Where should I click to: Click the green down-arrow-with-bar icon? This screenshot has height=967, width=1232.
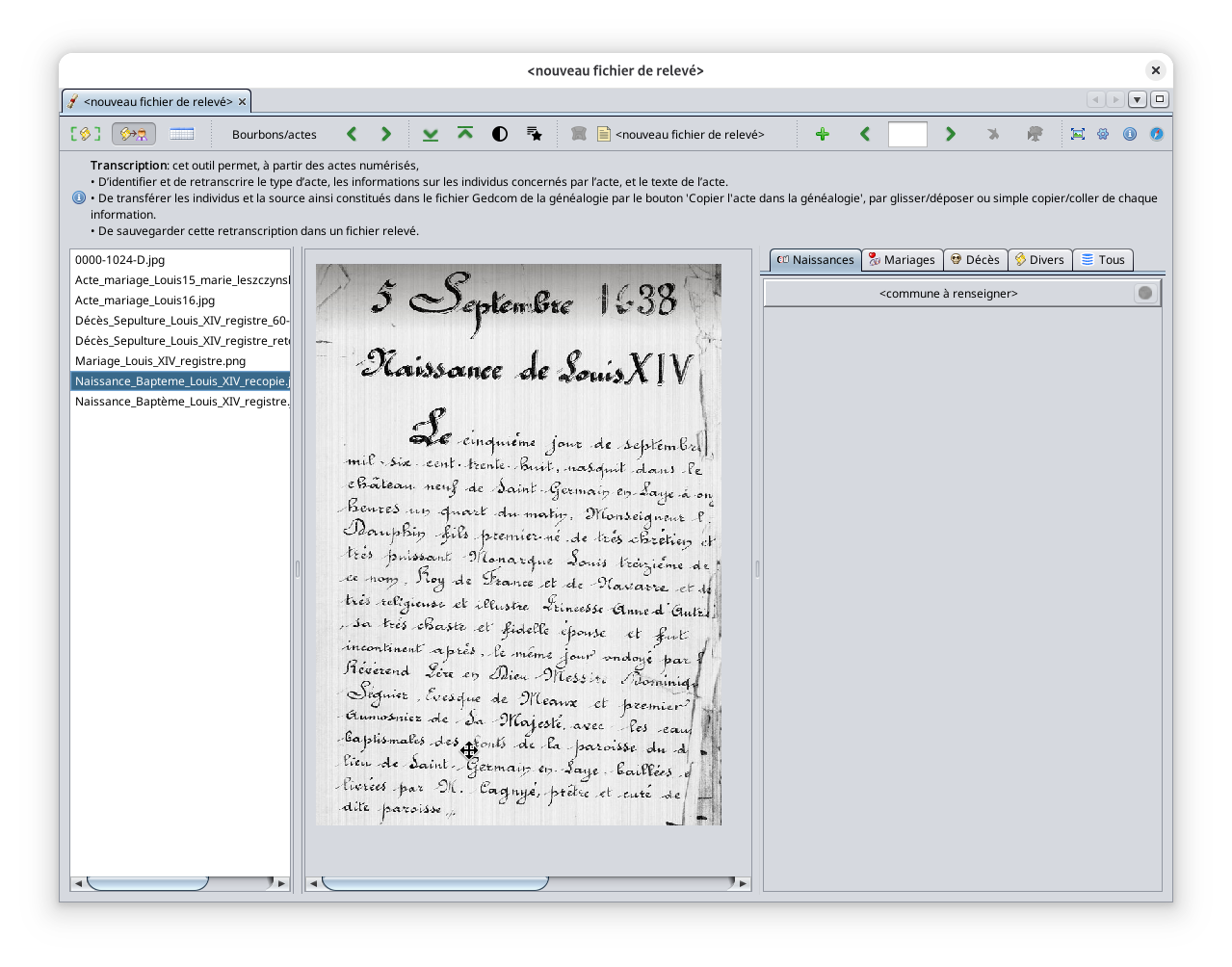tap(431, 134)
